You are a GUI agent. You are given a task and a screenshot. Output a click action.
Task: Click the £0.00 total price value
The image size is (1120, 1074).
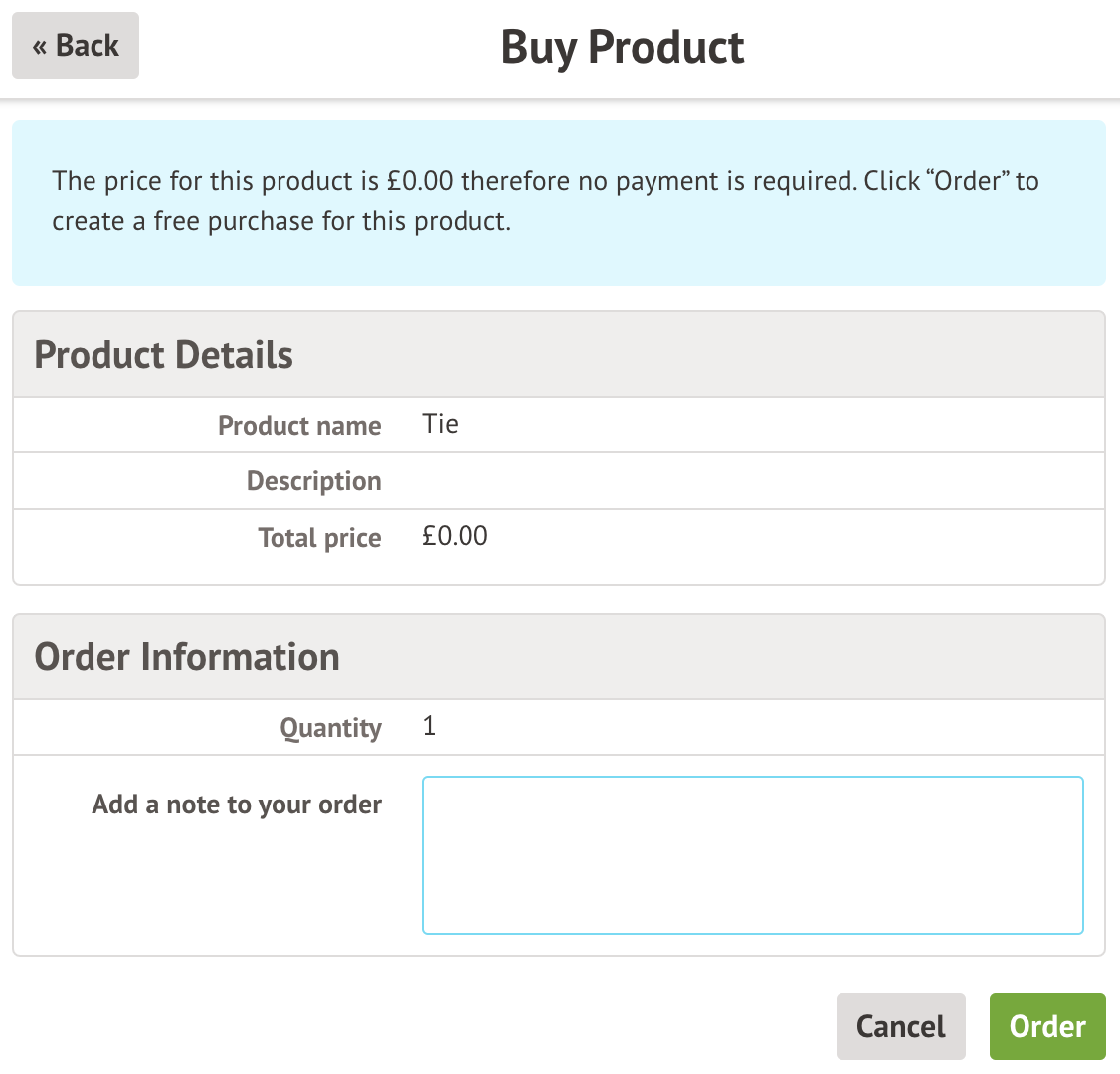455,537
